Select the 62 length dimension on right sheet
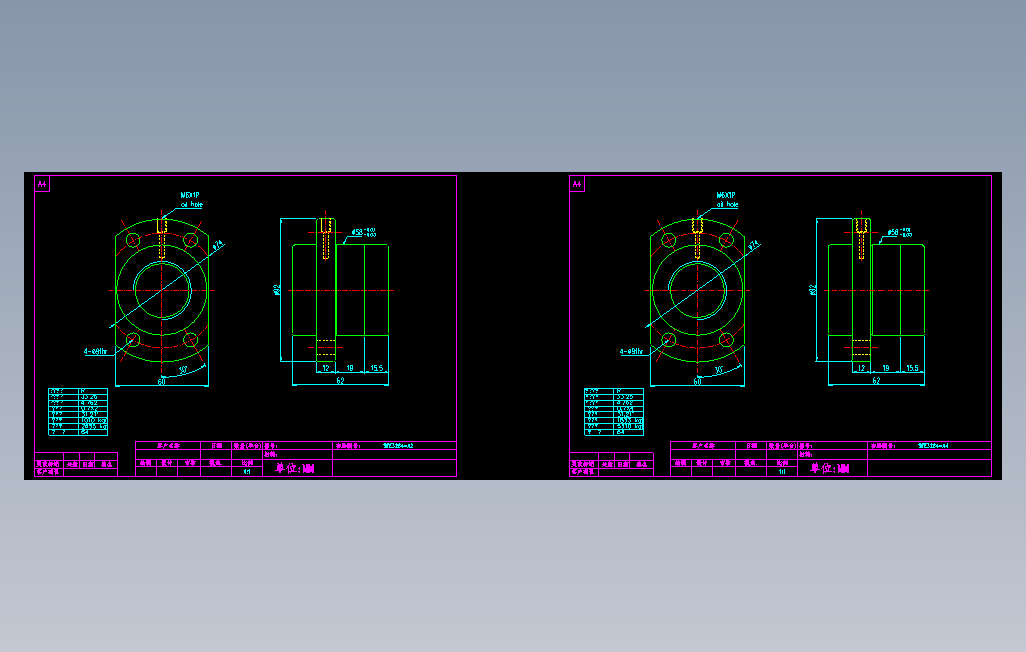 tap(876, 380)
